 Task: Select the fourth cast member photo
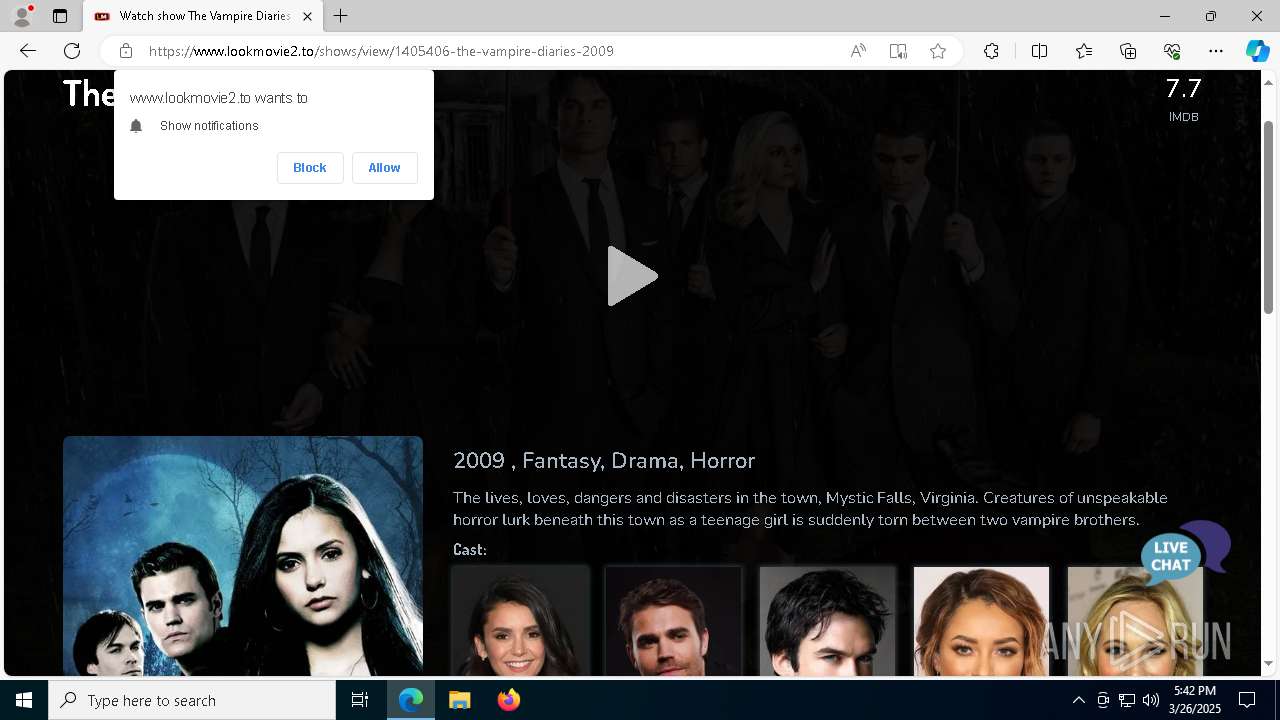point(981,621)
